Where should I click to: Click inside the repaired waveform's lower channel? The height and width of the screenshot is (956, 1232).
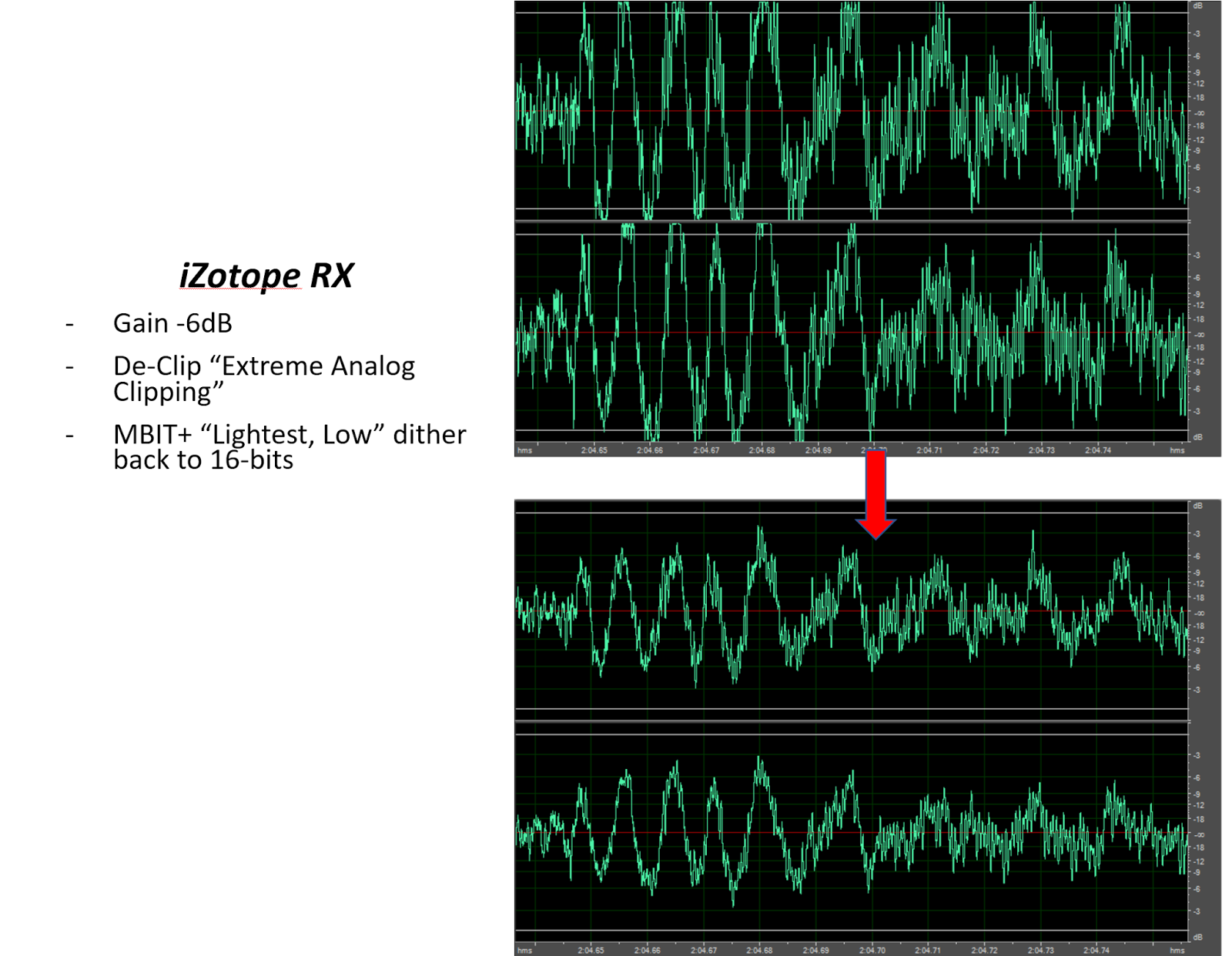[x=852, y=833]
